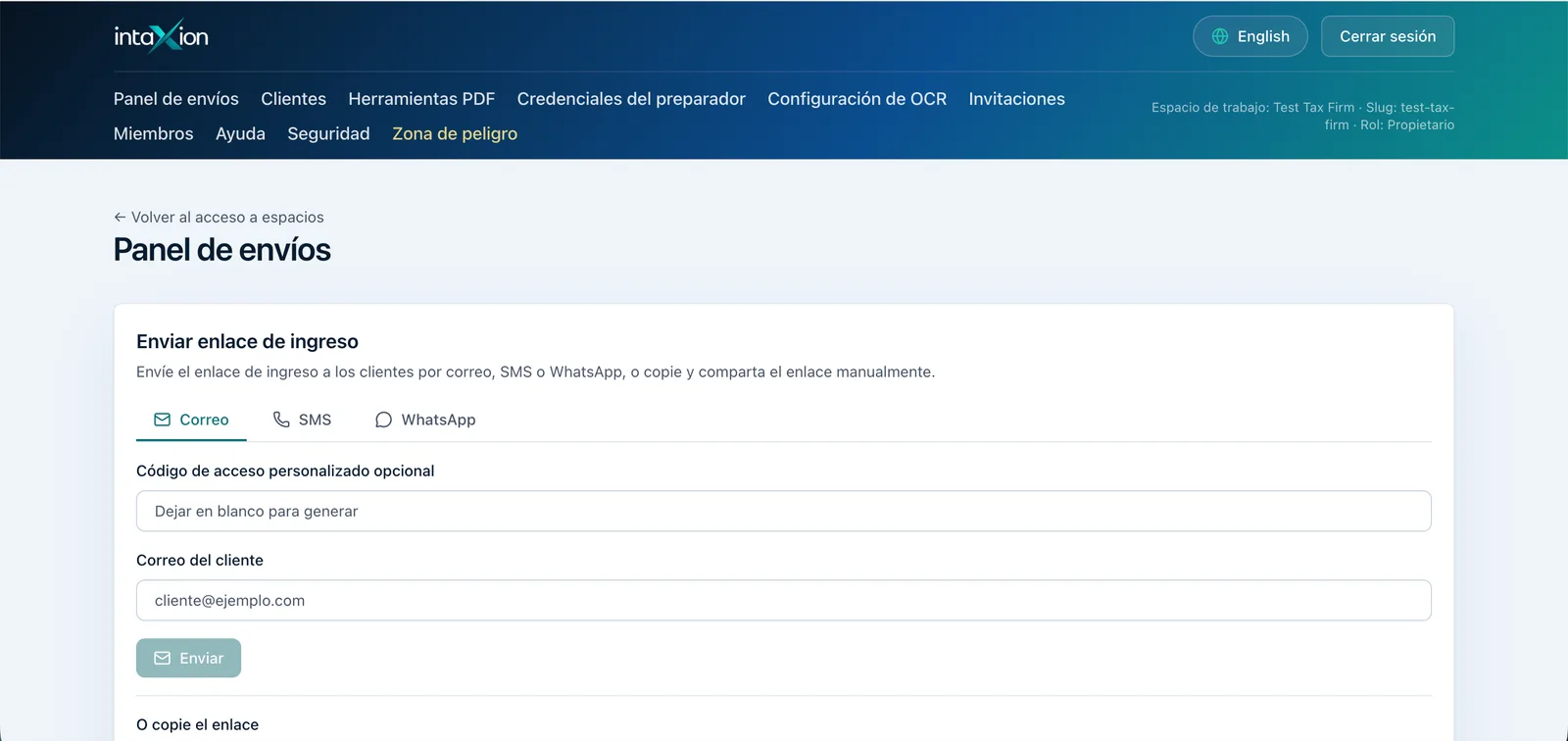Open Herramientas PDF

tap(421, 99)
